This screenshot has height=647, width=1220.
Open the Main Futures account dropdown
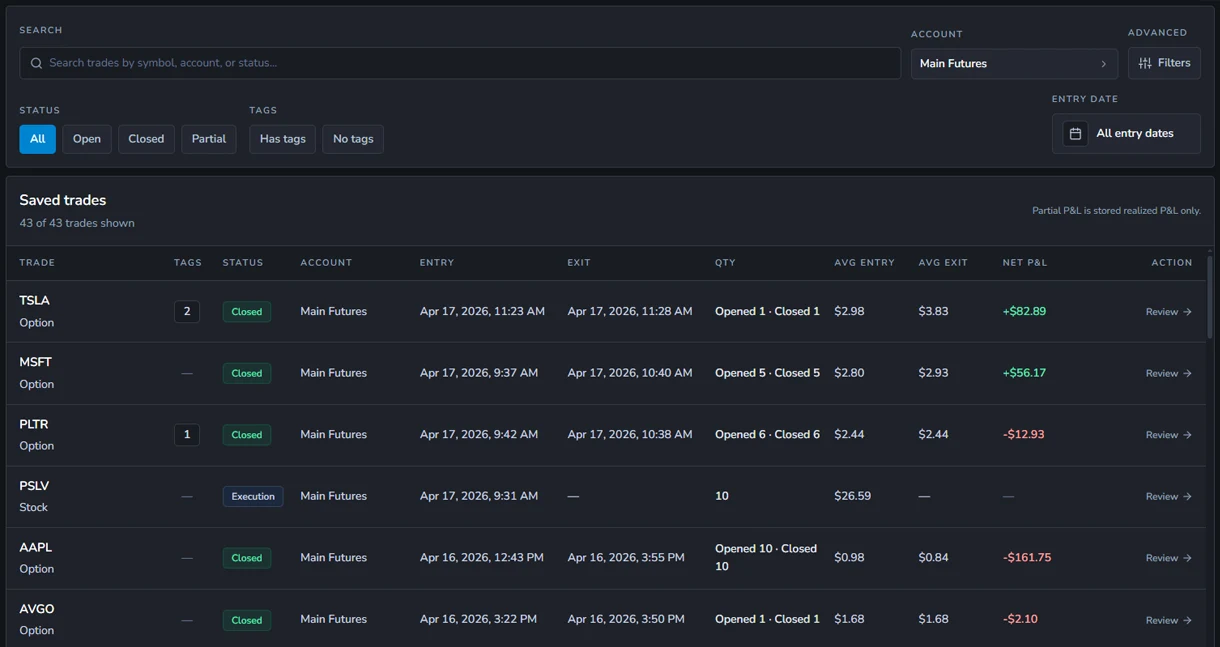pyautogui.click(x=1014, y=63)
